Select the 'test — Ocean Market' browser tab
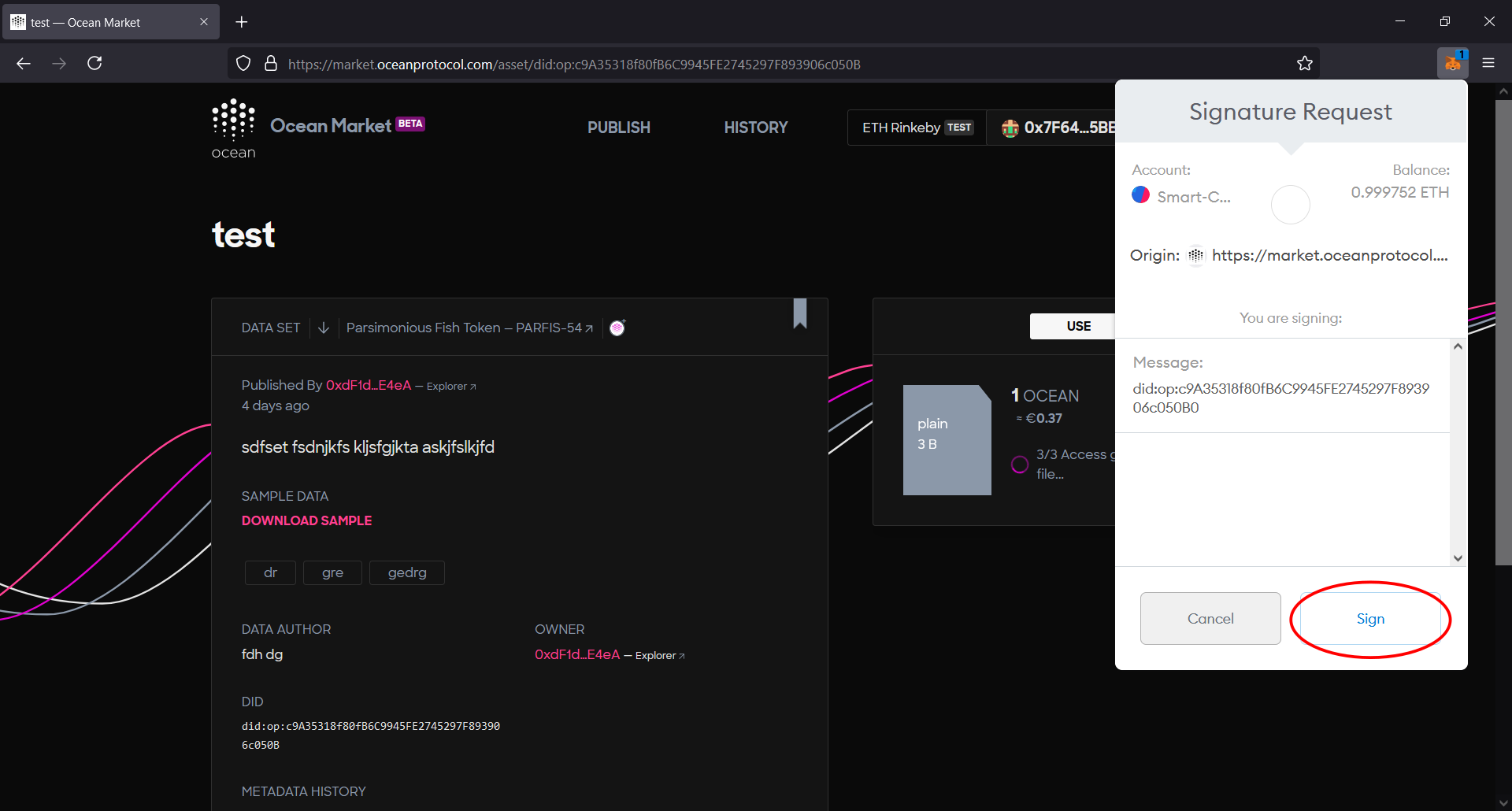This screenshot has width=1512, height=811. point(110,22)
